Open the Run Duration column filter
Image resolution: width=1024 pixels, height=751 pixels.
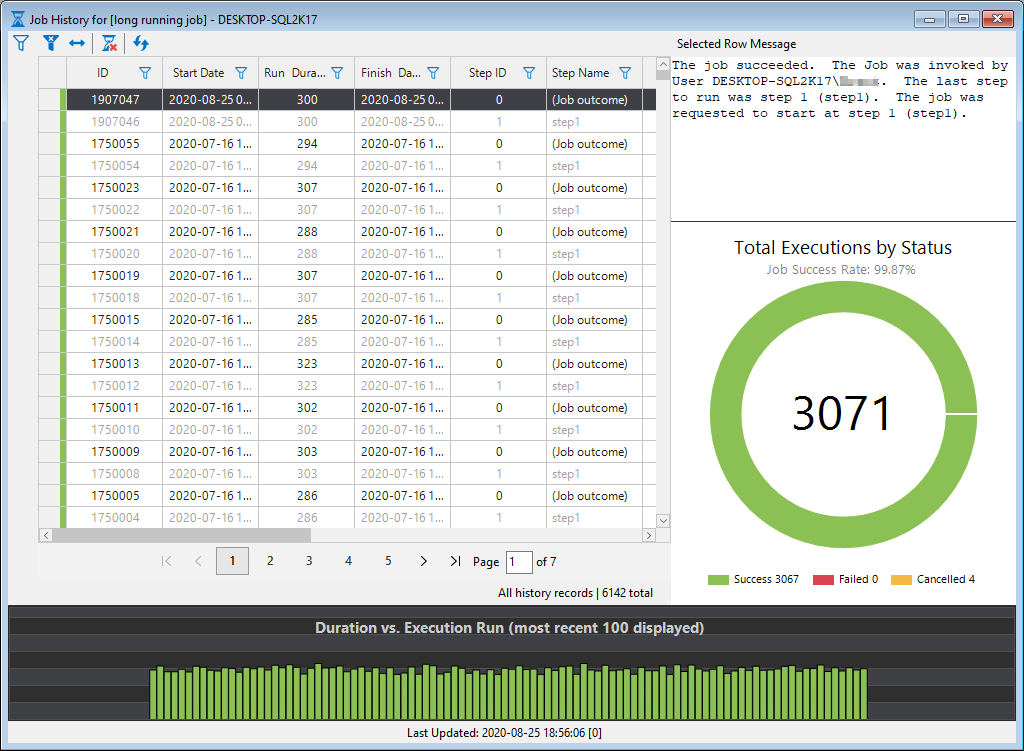tap(337, 73)
